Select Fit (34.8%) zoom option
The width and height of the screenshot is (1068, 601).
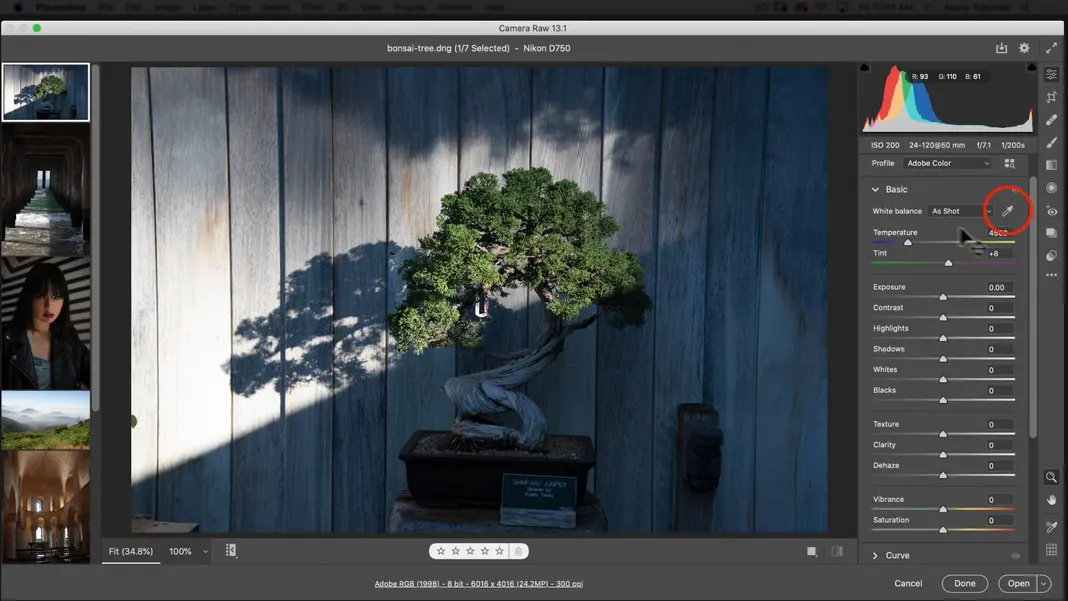click(131, 551)
